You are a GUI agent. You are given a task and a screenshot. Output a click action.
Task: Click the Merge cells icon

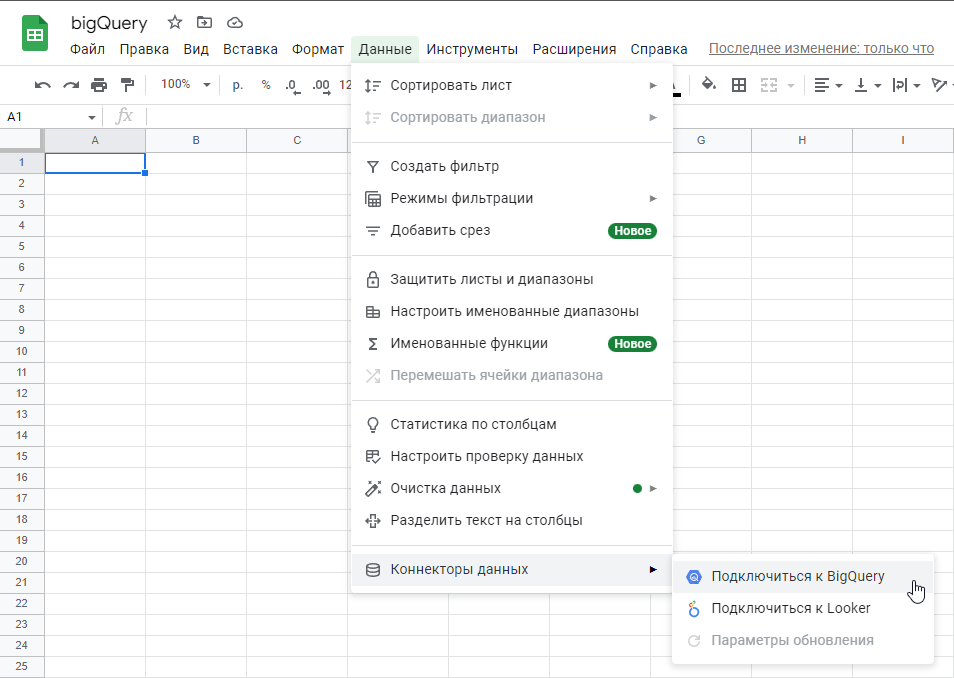769,85
